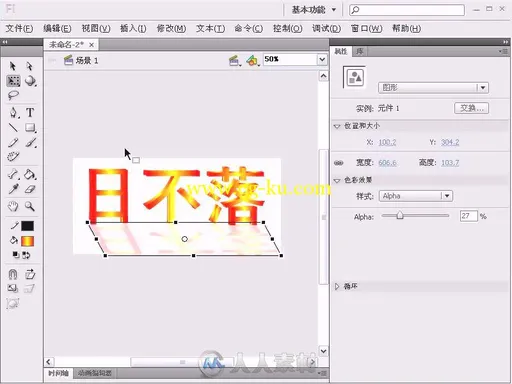
Task: Collapse the tools panel double arrow
Action: pos(5,42)
